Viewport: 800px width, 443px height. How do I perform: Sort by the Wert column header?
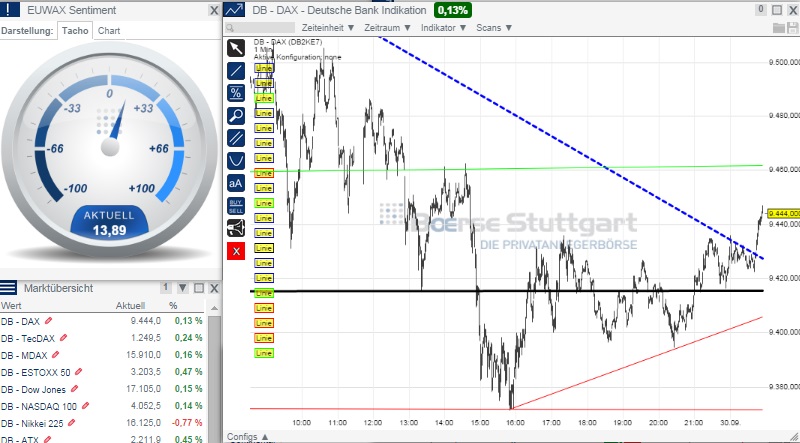pyautogui.click(x=11, y=306)
